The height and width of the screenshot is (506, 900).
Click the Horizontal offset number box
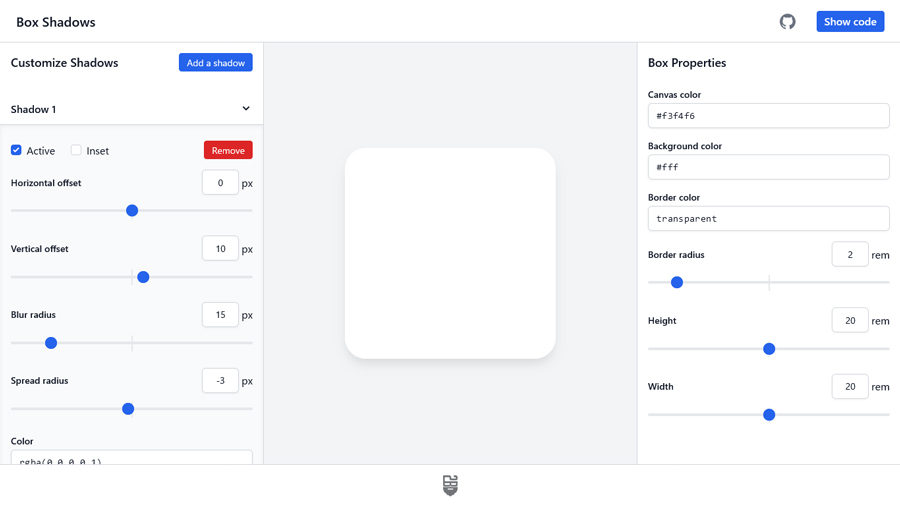[x=220, y=183]
